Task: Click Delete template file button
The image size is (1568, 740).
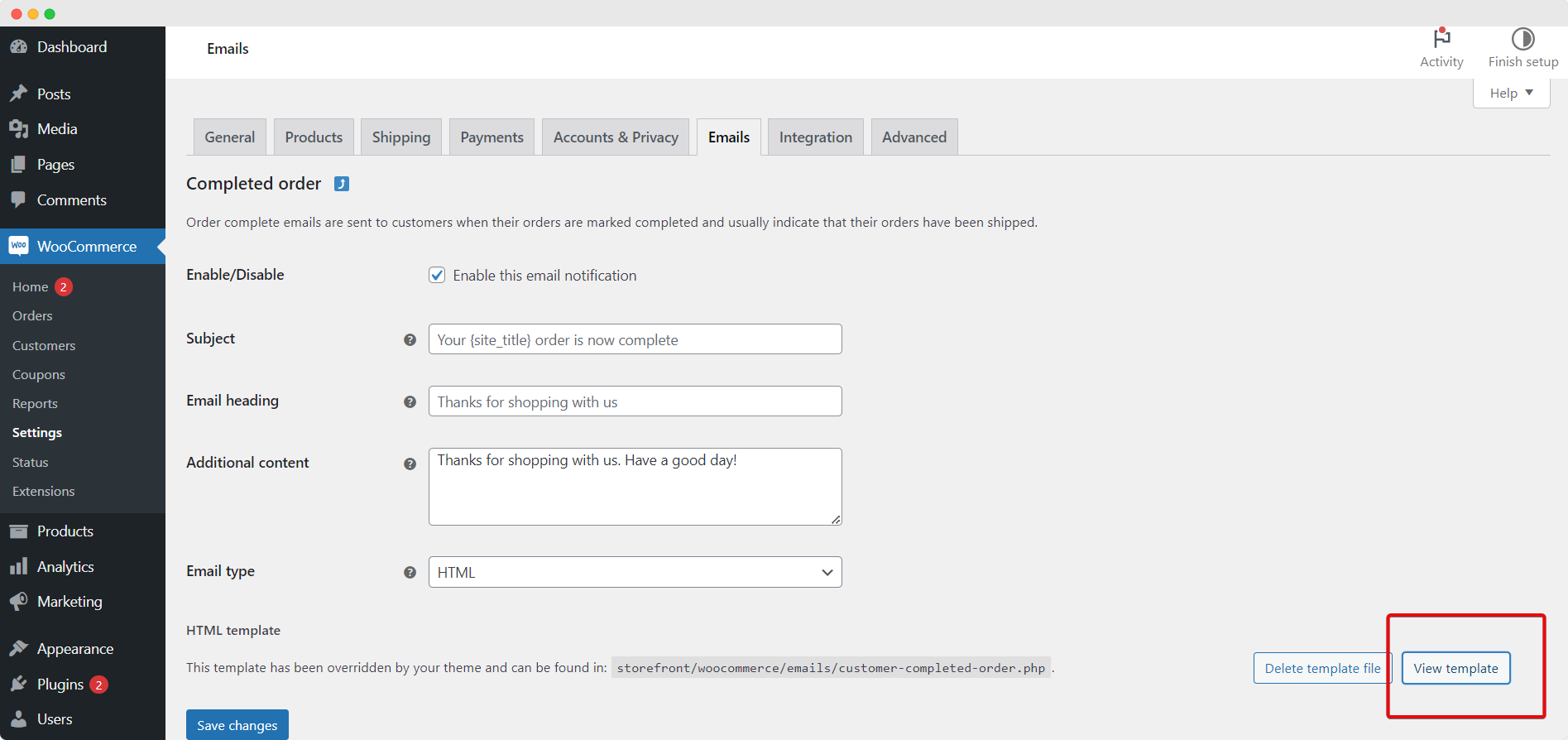Action: pyautogui.click(x=1322, y=668)
